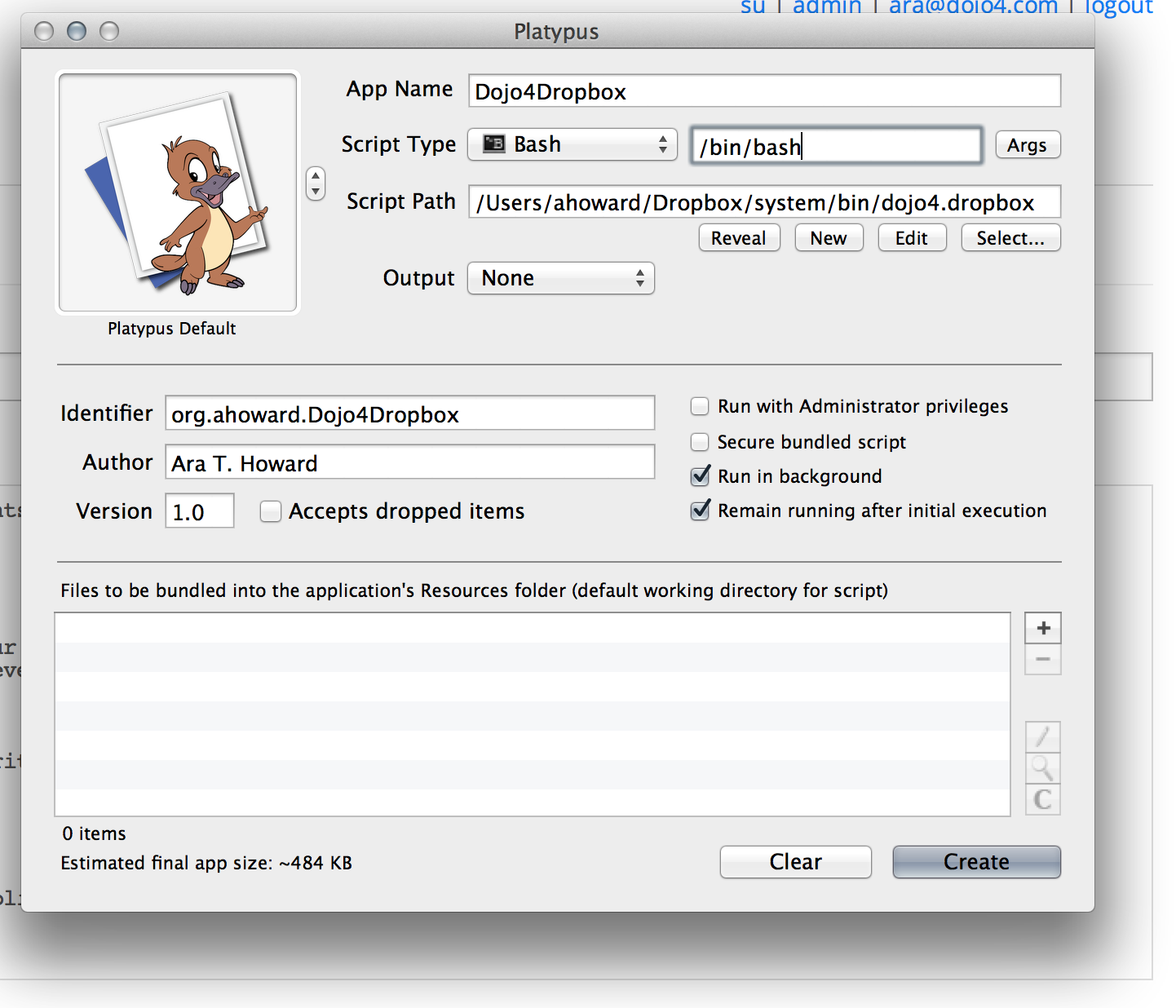Click the ara@dojo4.com link behind window

[973, 7]
